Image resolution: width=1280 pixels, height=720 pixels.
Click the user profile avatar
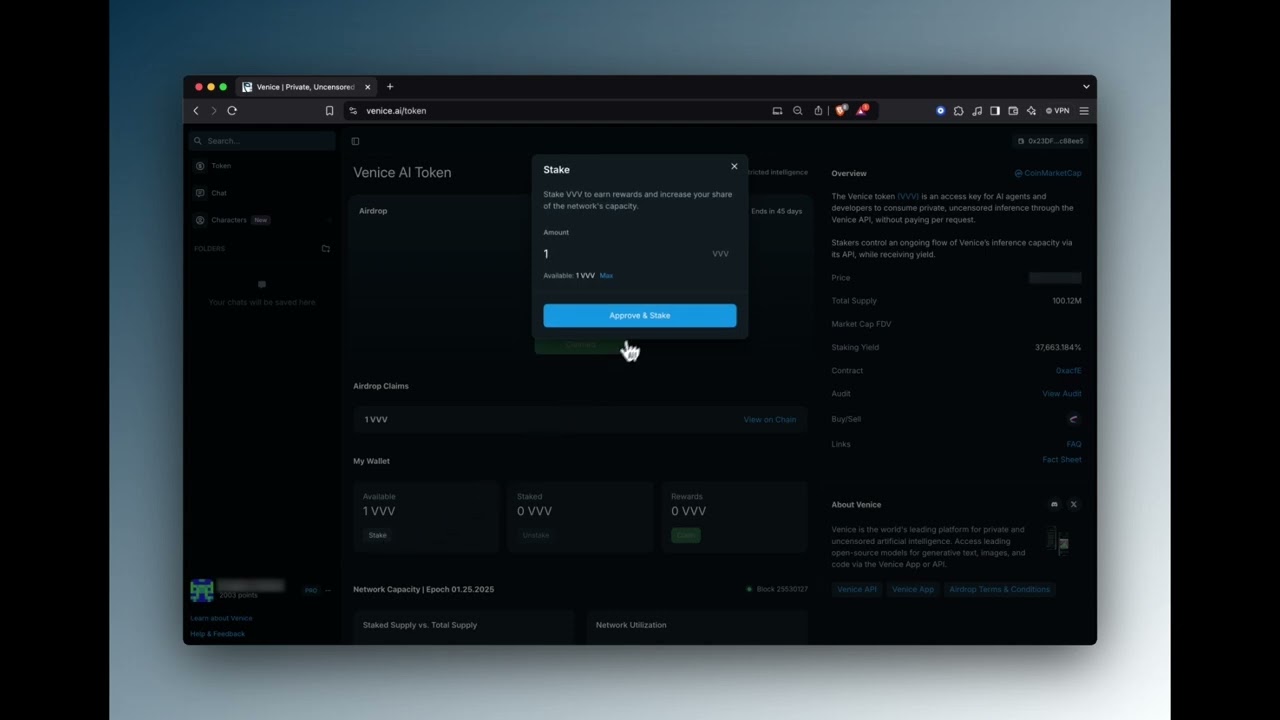pyautogui.click(x=202, y=590)
